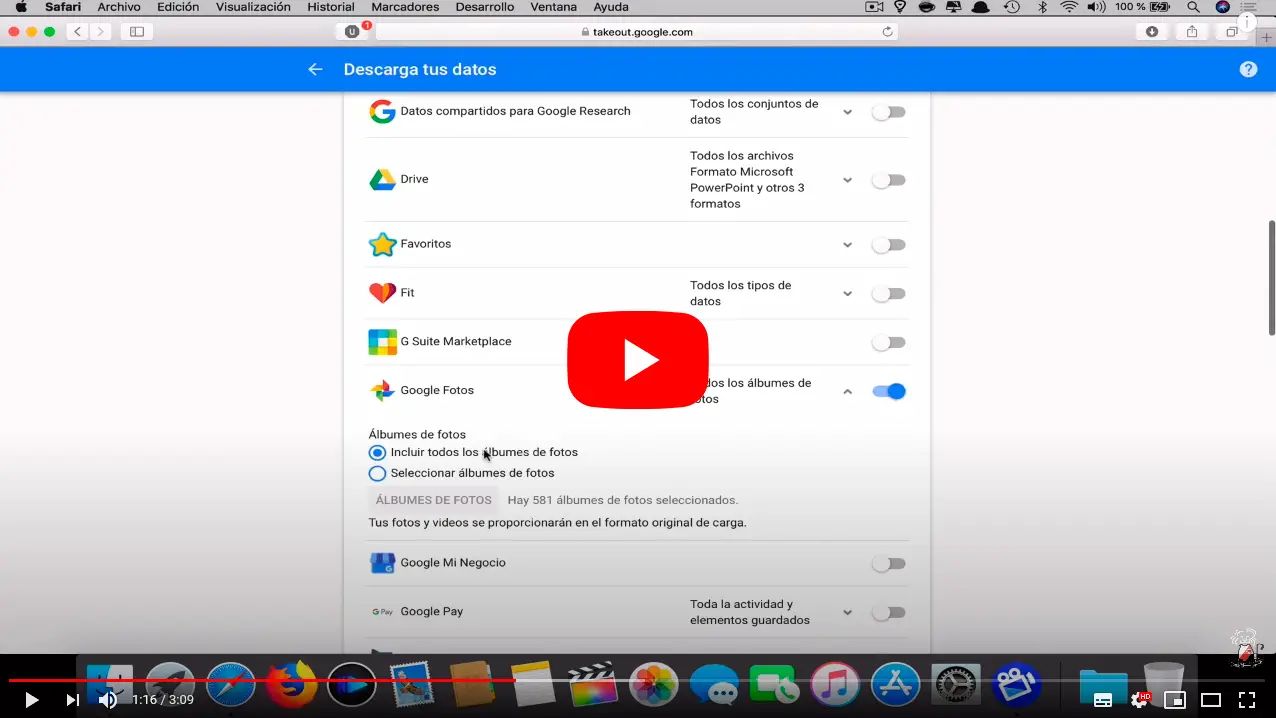This screenshot has width=1276, height=718.
Task: Click the Bluetooth menu bar icon
Action: [1041, 7]
